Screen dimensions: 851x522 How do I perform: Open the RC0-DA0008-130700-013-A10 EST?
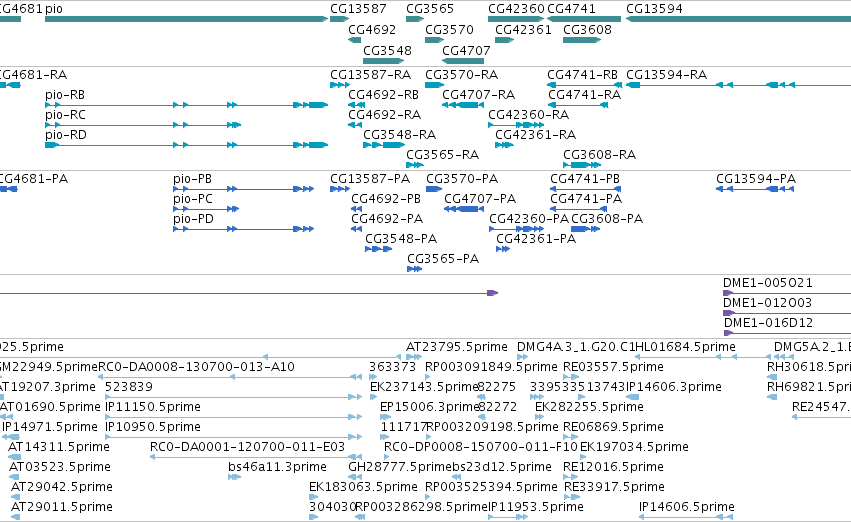[230, 377]
